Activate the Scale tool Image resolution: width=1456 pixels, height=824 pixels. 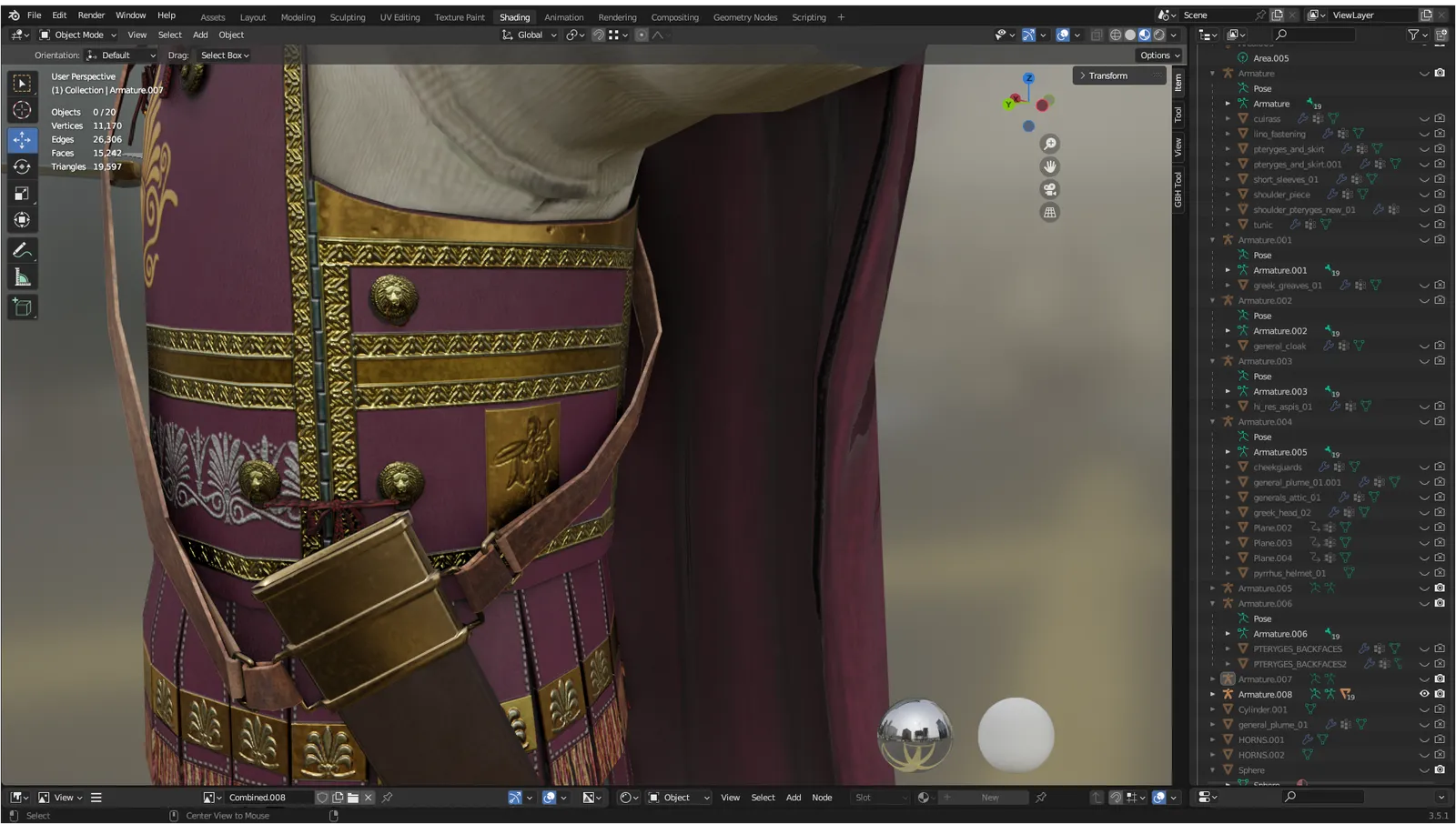(22, 193)
